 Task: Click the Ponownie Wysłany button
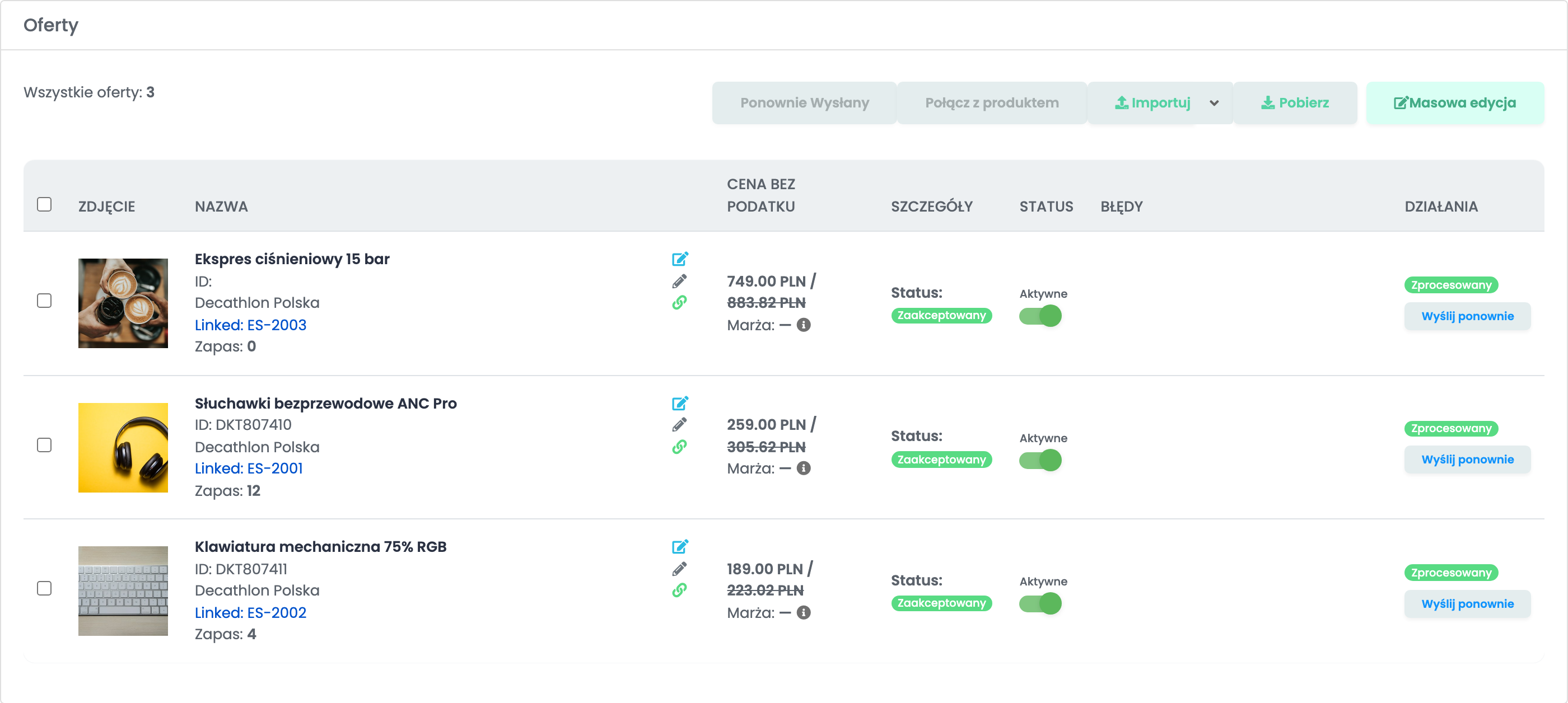(x=804, y=104)
